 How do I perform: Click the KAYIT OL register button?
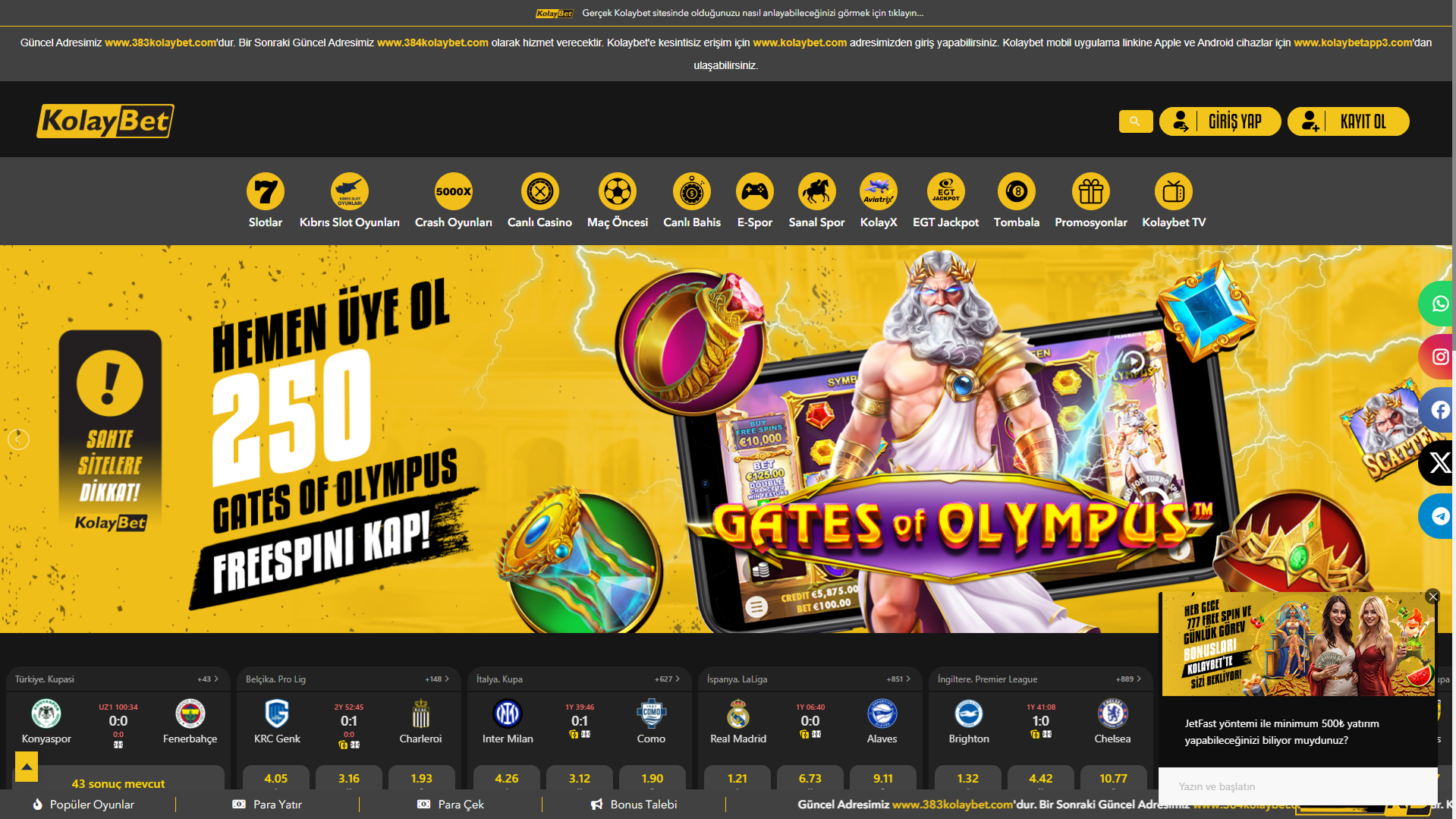[x=1348, y=121]
